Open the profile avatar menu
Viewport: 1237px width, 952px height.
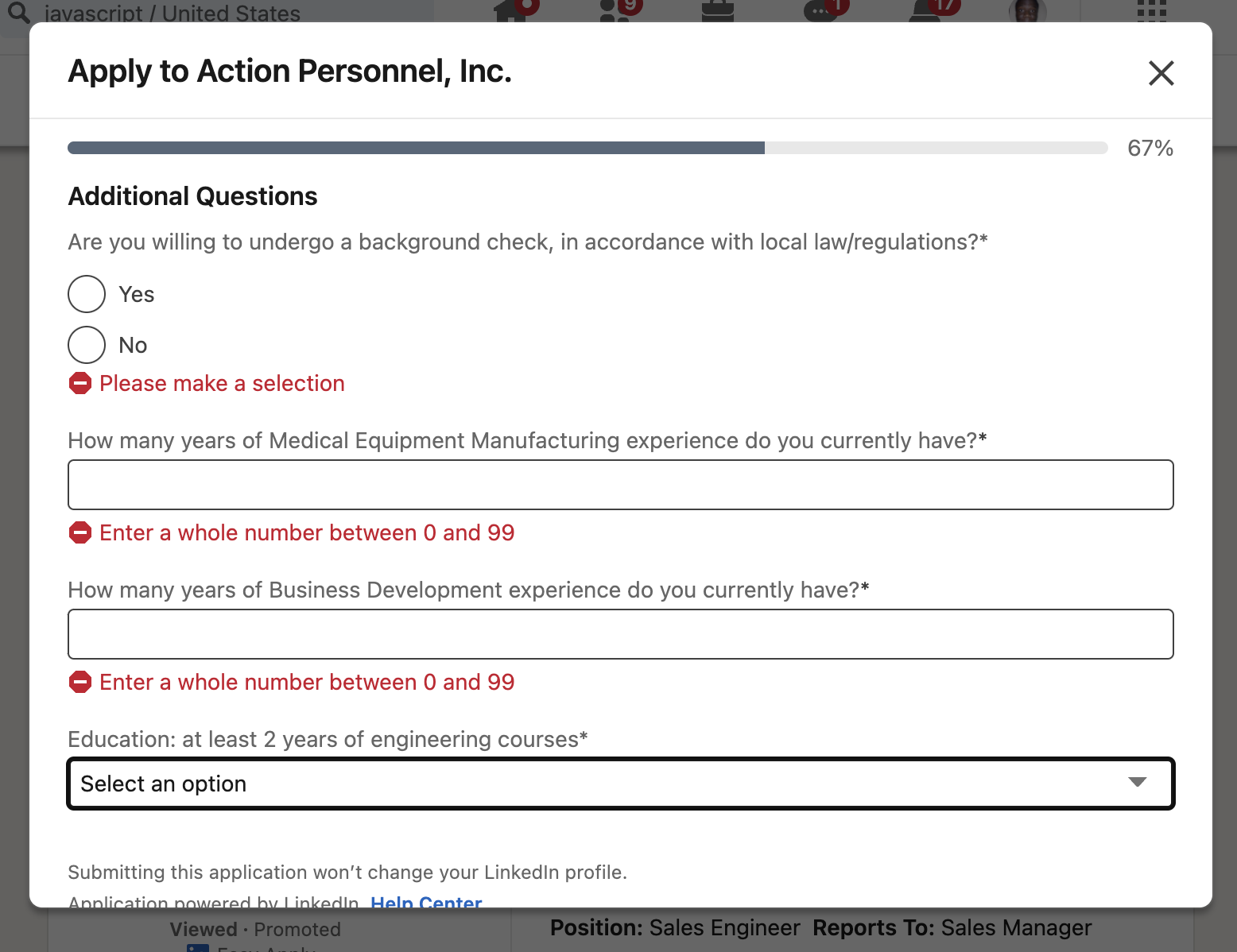click(x=1027, y=10)
